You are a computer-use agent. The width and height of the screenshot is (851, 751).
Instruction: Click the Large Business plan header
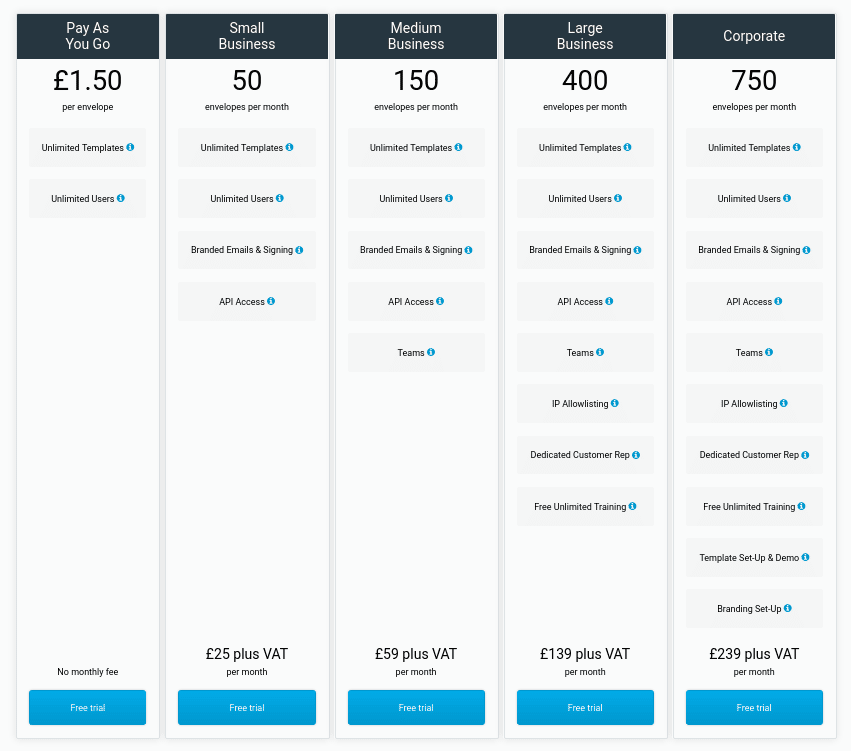click(x=585, y=36)
